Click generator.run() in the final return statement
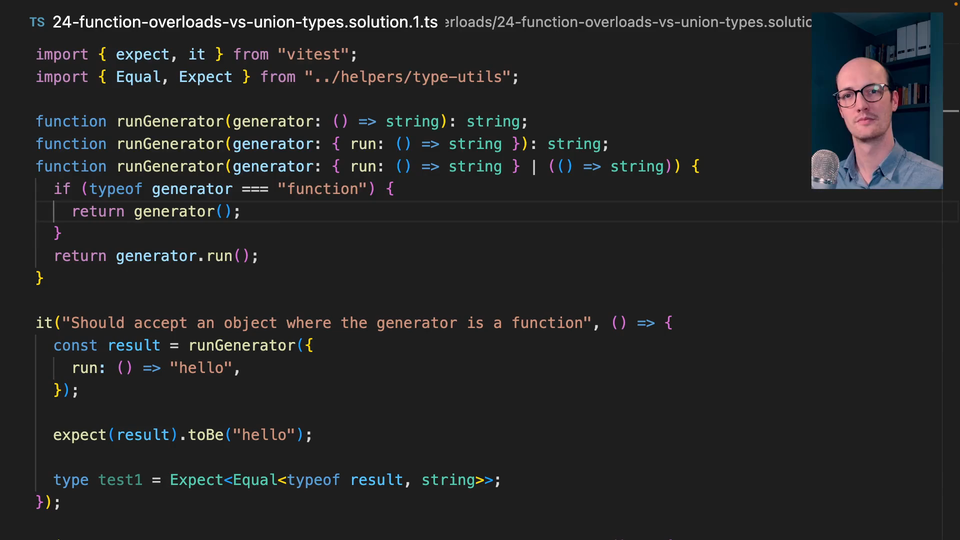This screenshot has width=960, height=540. point(186,256)
